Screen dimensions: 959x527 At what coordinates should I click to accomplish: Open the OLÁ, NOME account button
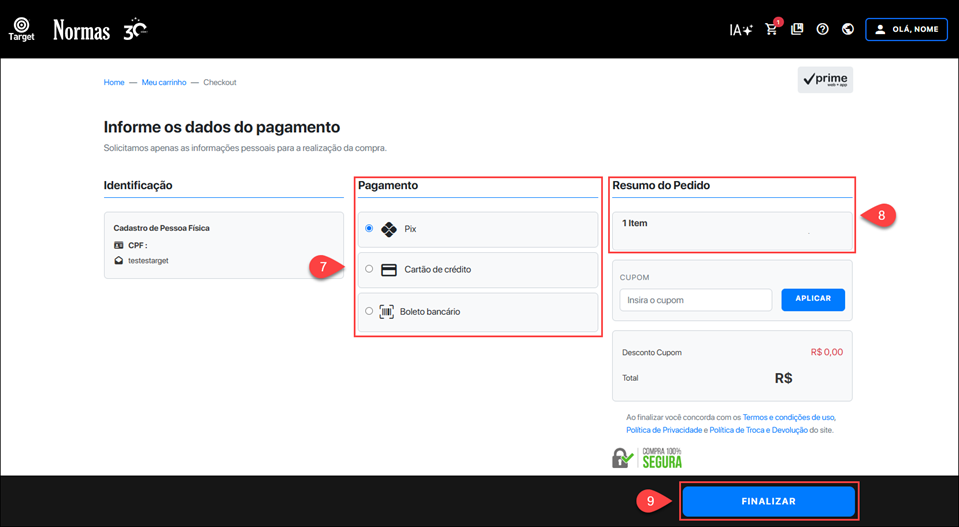tap(906, 29)
